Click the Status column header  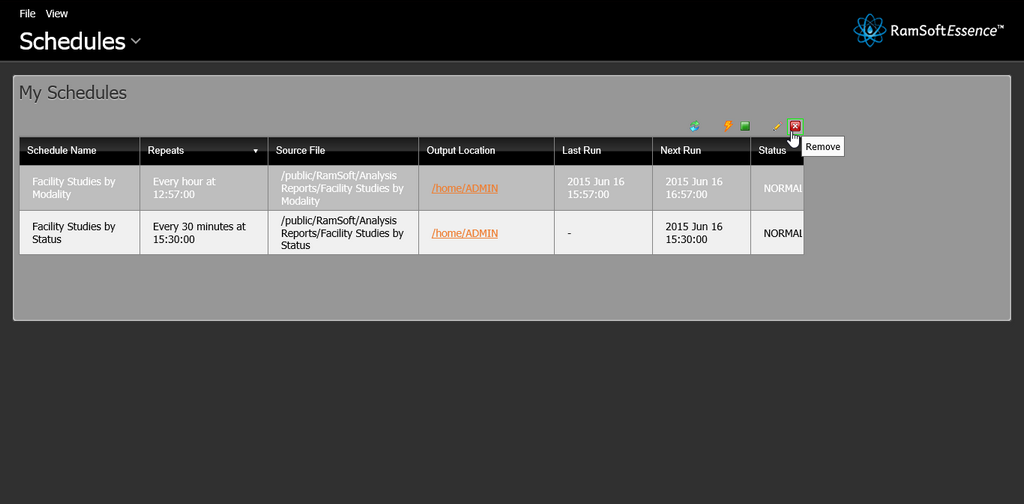(772, 150)
